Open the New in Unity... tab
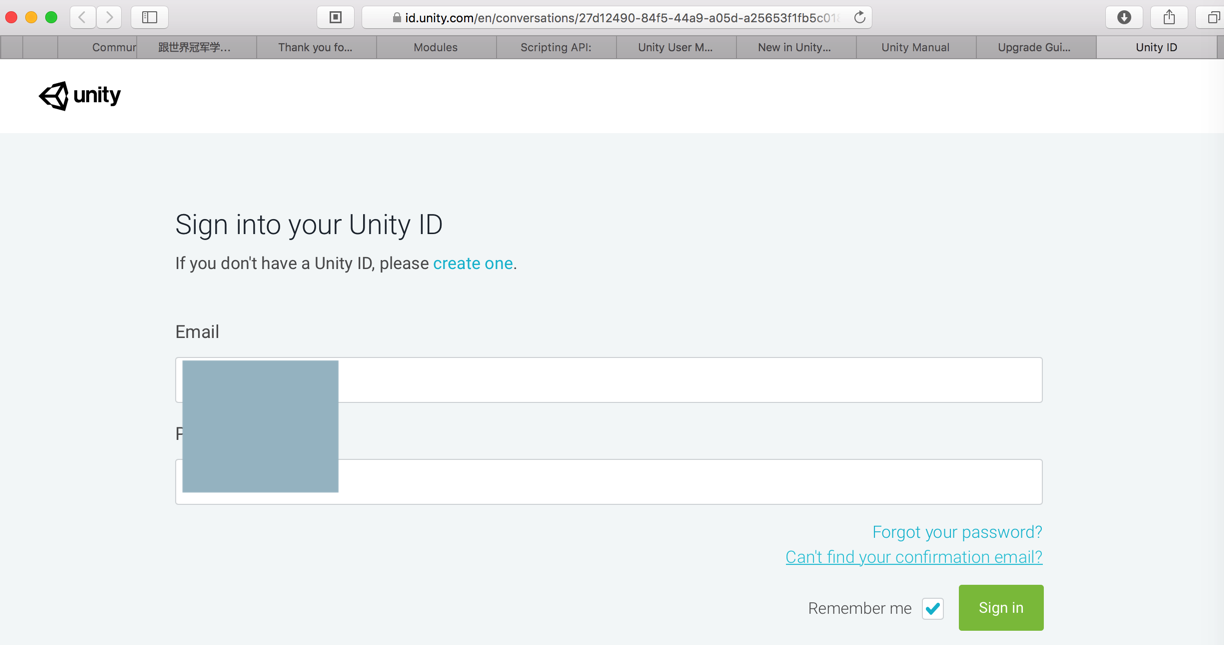The width and height of the screenshot is (1224, 645). coord(795,47)
